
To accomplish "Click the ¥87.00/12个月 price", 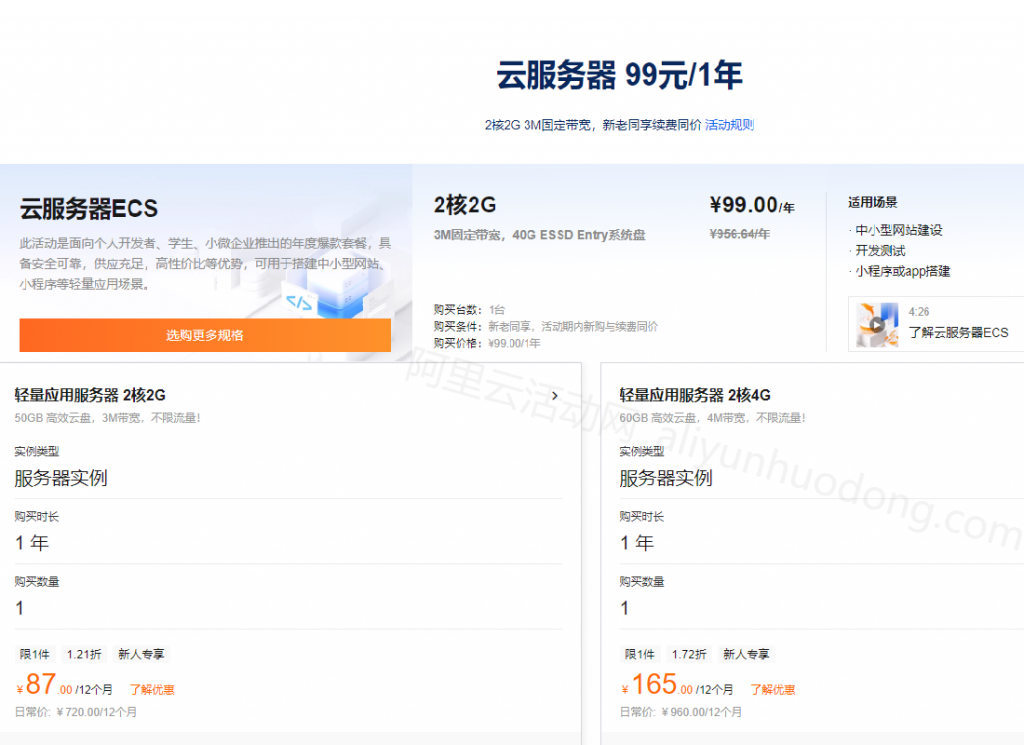I will coord(64,685).
